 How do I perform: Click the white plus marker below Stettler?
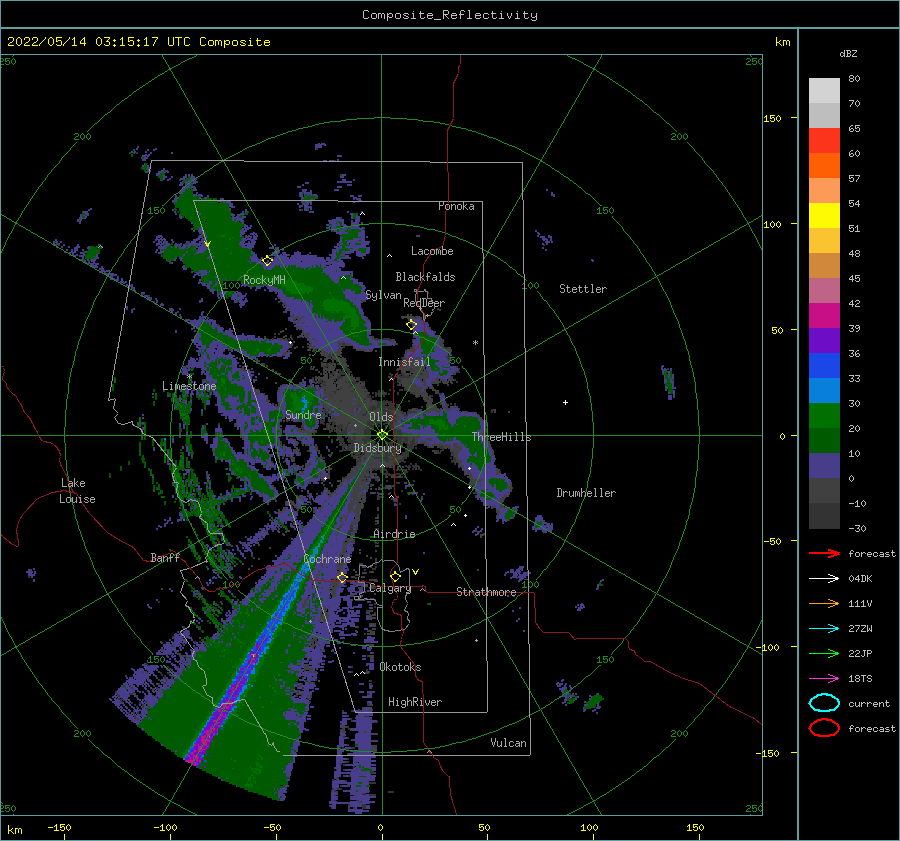[565, 402]
